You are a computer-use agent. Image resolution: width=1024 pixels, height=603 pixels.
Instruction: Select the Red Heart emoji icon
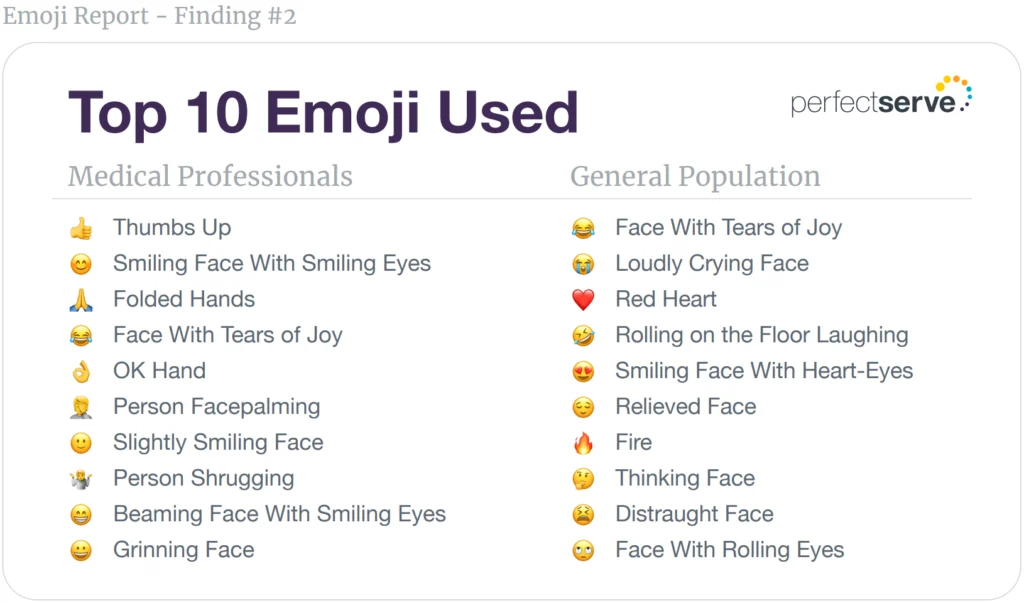tap(583, 300)
